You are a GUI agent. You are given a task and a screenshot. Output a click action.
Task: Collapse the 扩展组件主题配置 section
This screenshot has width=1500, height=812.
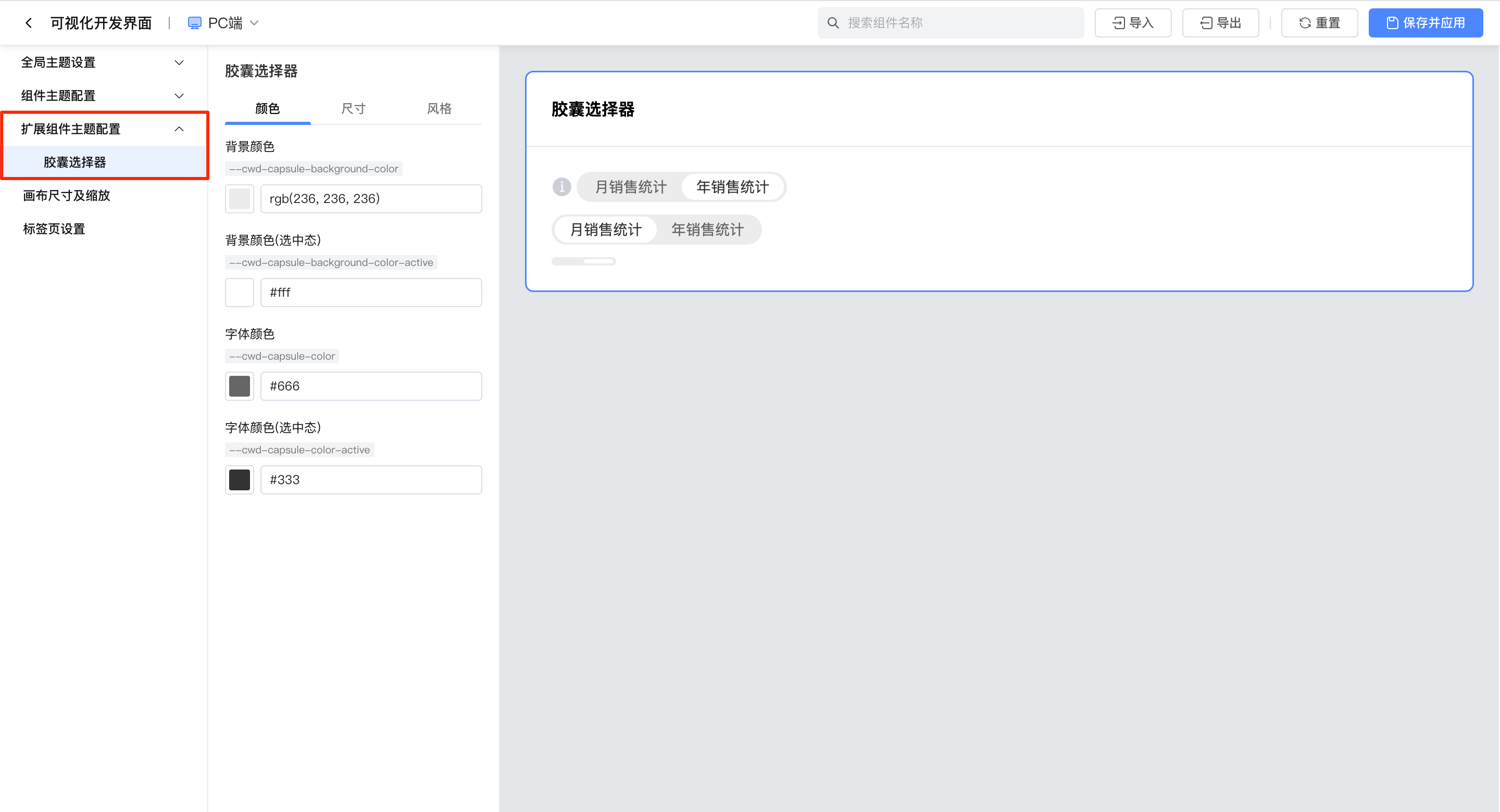(x=104, y=129)
